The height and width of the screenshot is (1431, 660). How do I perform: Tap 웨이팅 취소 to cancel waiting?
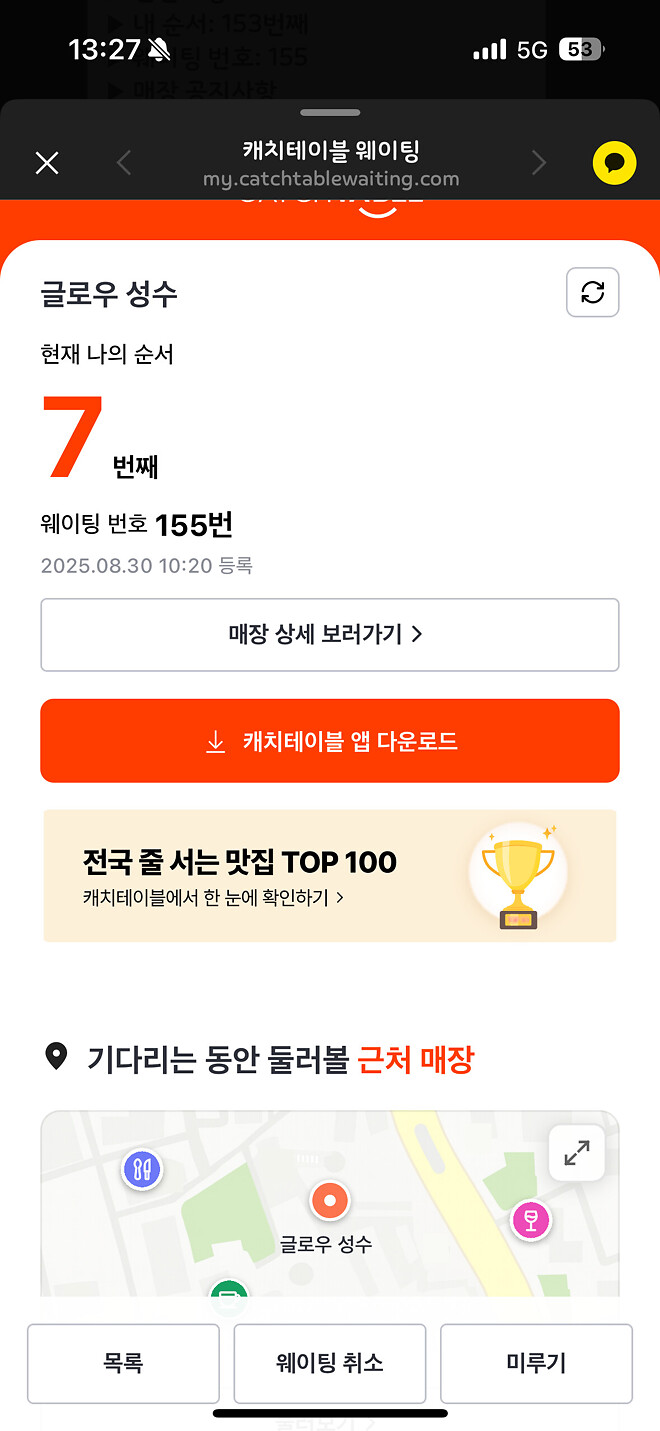(x=330, y=1364)
